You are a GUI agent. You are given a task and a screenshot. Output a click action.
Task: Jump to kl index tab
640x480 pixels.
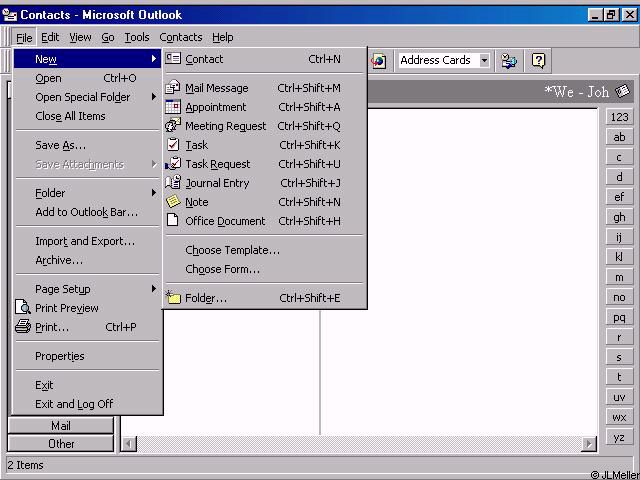tap(619, 257)
